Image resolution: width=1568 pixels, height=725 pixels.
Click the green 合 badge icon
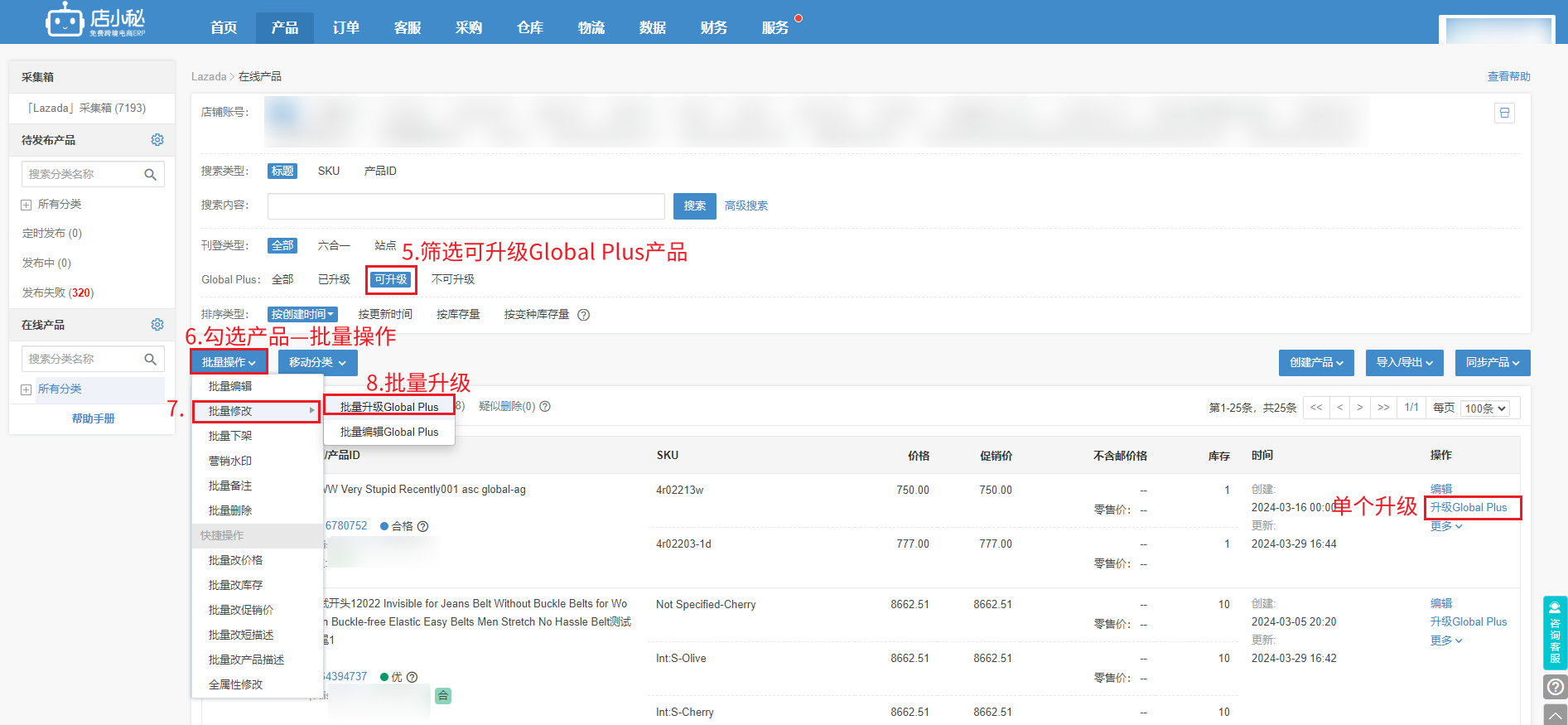(443, 696)
